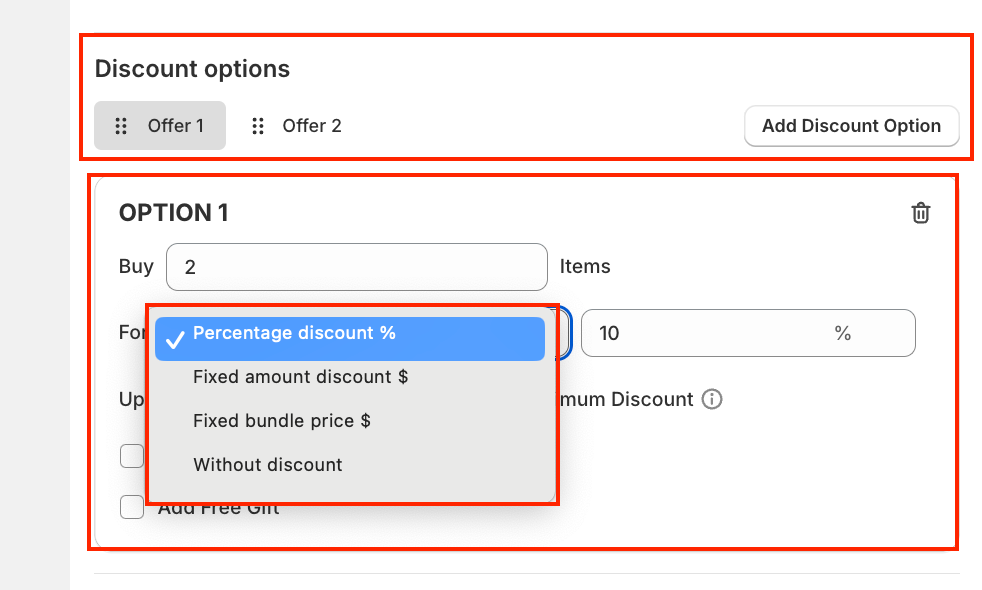The width and height of the screenshot is (982, 590).
Task: Focus the Buy quantity input field
Action: [x=356, y=267]
